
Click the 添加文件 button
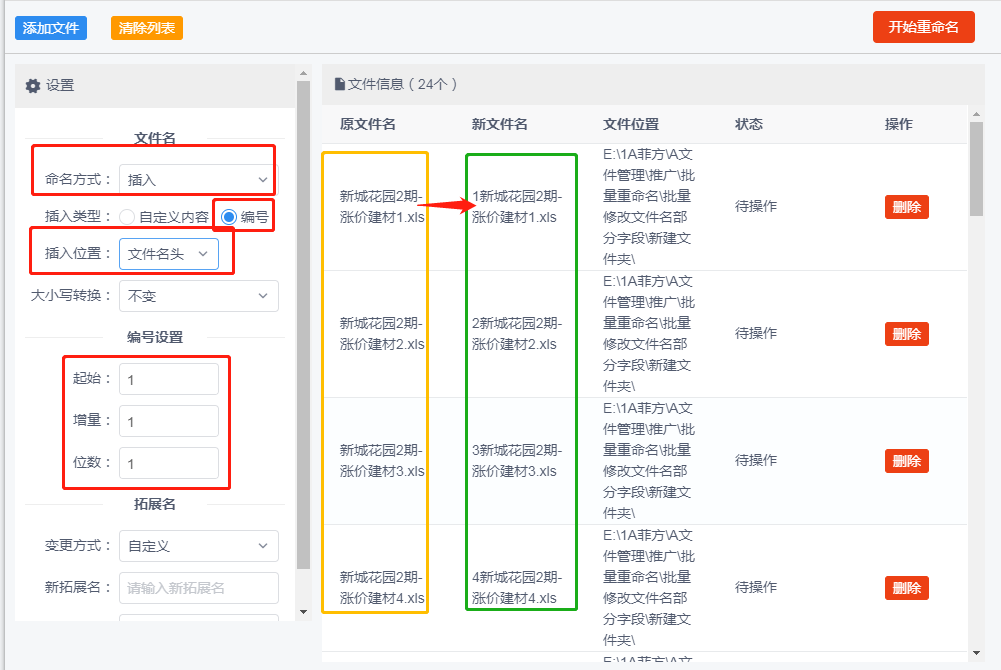point(51,28)
